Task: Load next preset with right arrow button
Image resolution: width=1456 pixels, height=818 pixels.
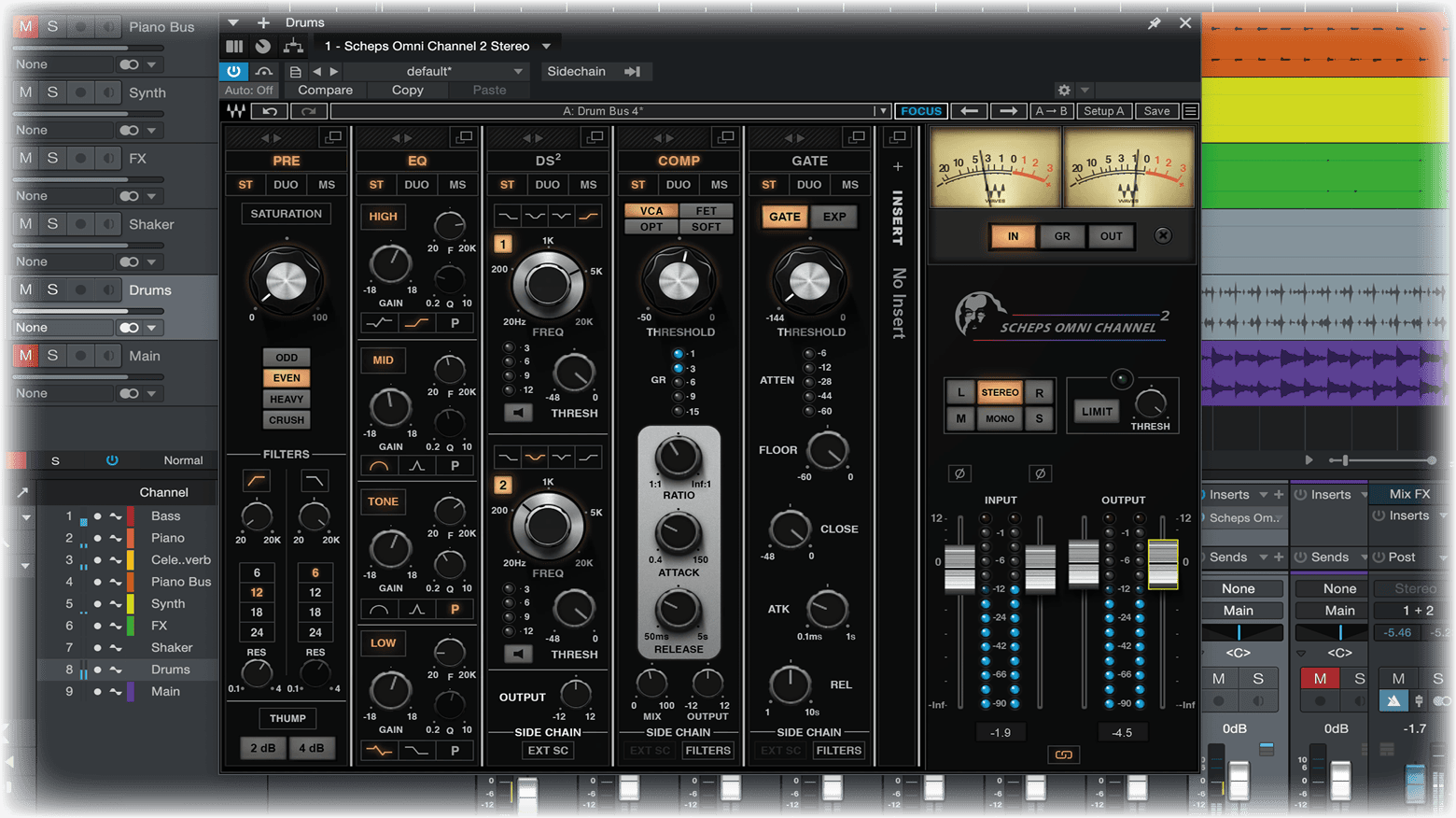Action: 1008,111
